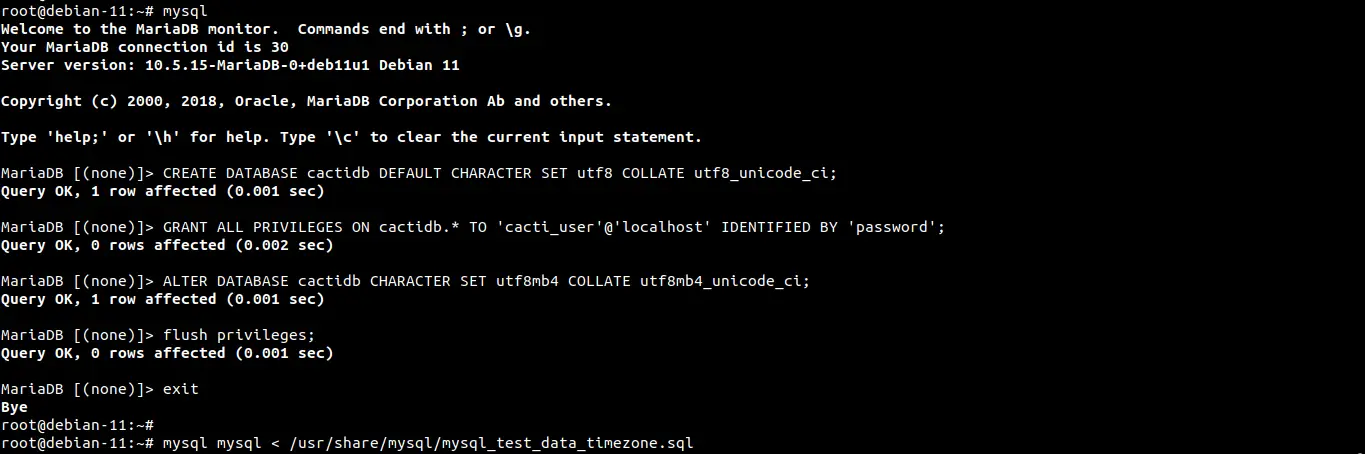The height and width of the screenshot is (454, 1365).
Task: Click the Type 'help;' instructions line
Action: click(350, 137)
